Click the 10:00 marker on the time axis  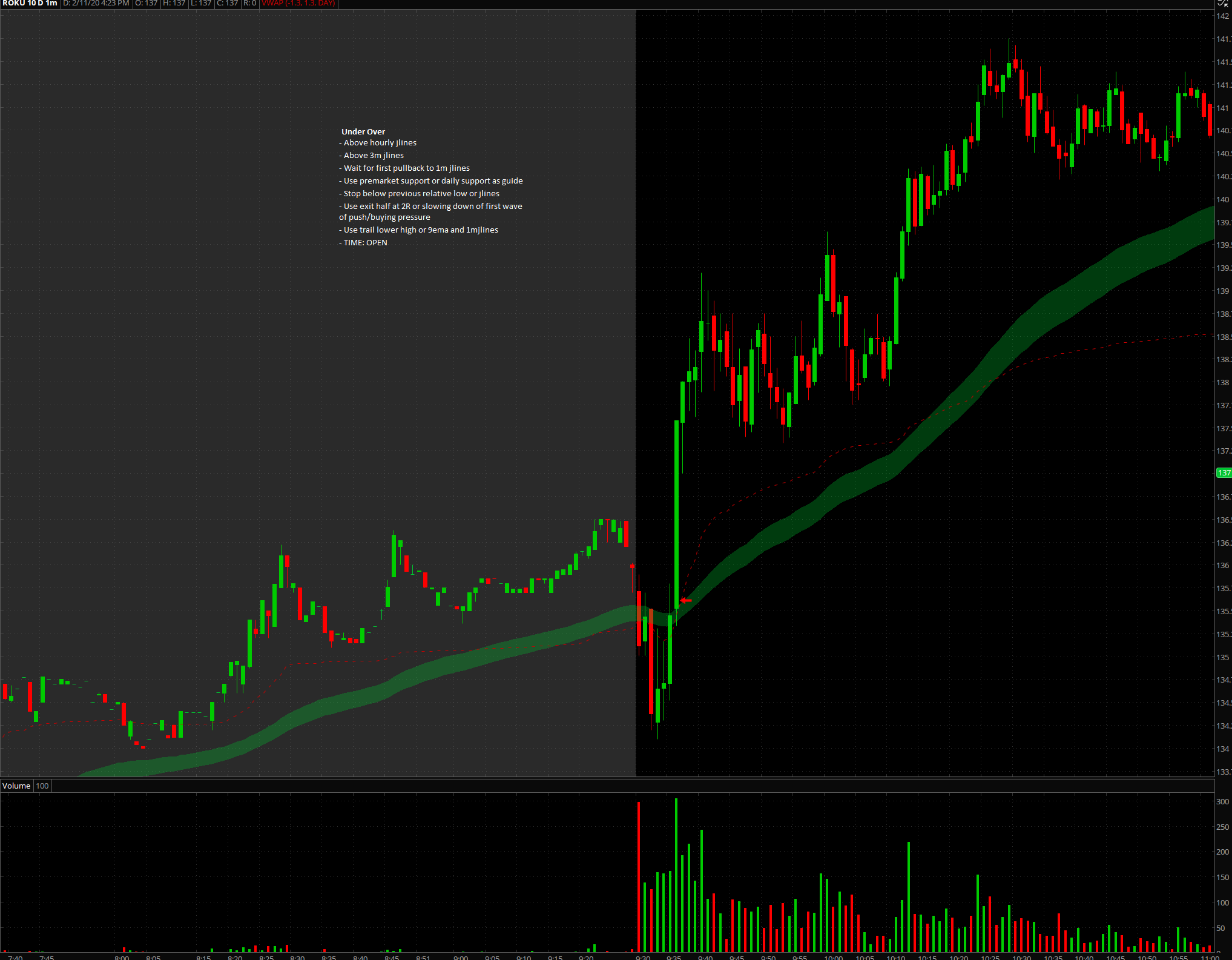(834, 957)
